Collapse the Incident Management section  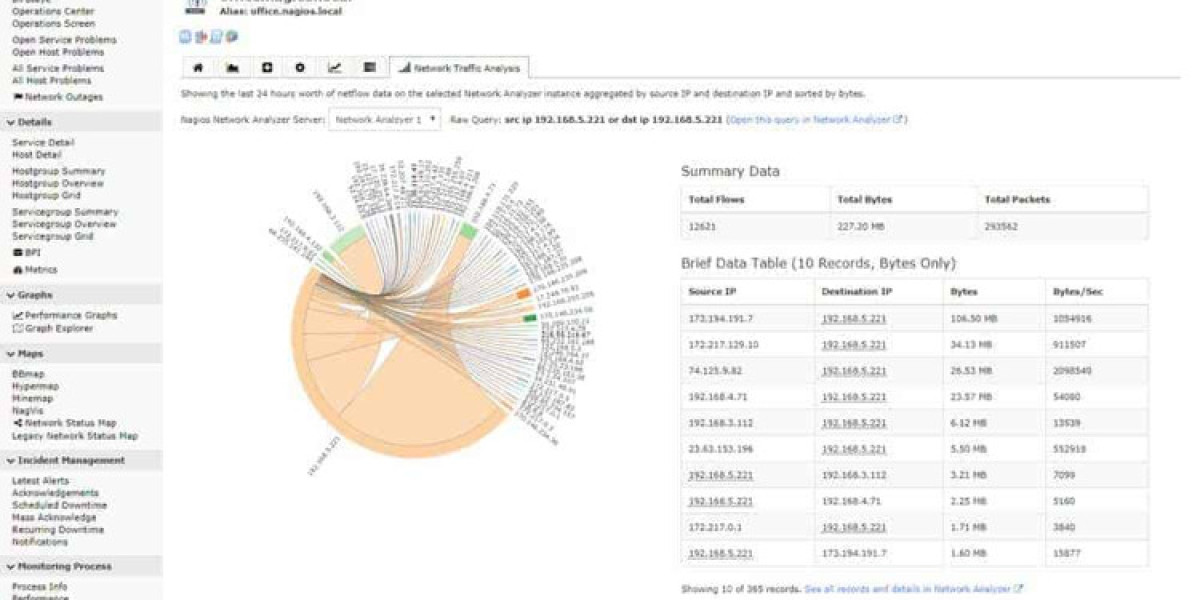coord(10,461)
